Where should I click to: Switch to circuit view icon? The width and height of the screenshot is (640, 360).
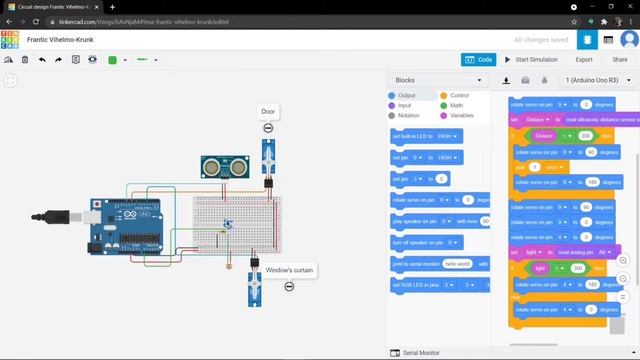(587, 40)
